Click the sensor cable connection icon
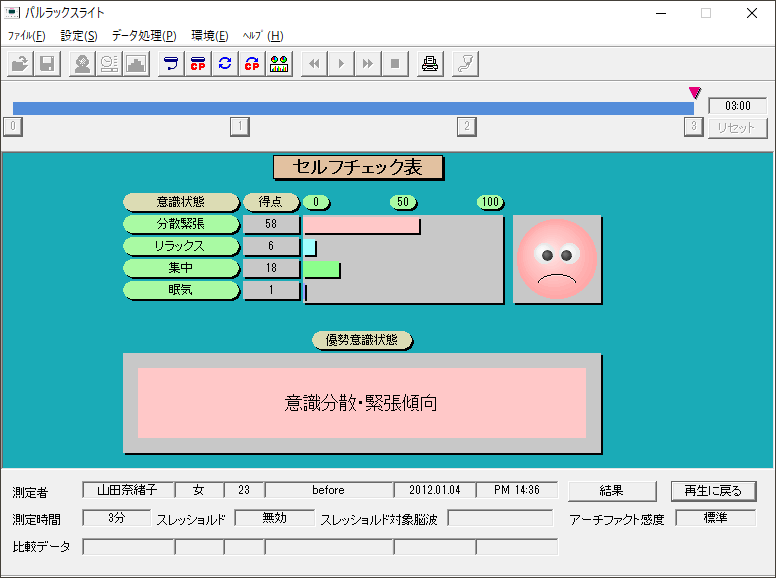The width and height of the screenshot is (776, 578). 465,64
